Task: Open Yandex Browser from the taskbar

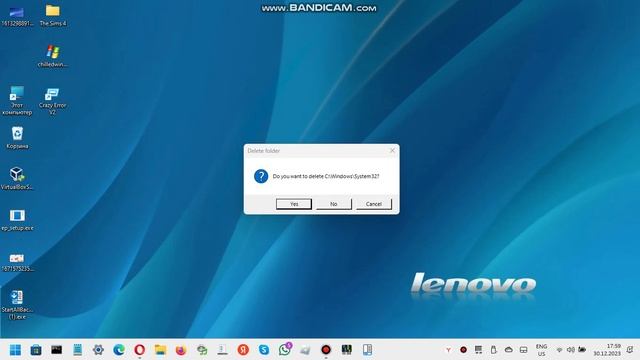Action: [243, 350]
